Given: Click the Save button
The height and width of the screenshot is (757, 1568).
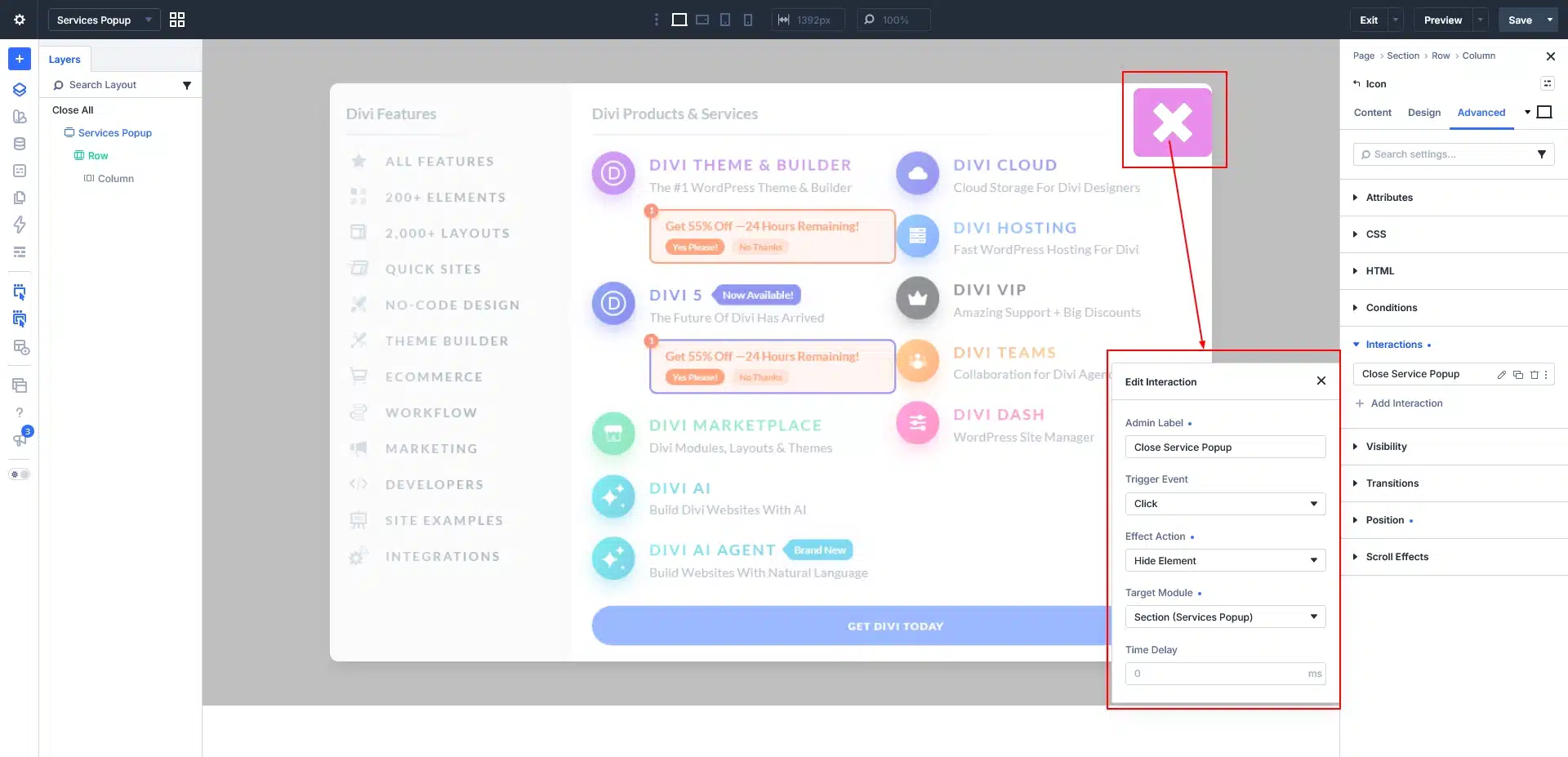Looking at the screenshot, I should coord(1520,20).
